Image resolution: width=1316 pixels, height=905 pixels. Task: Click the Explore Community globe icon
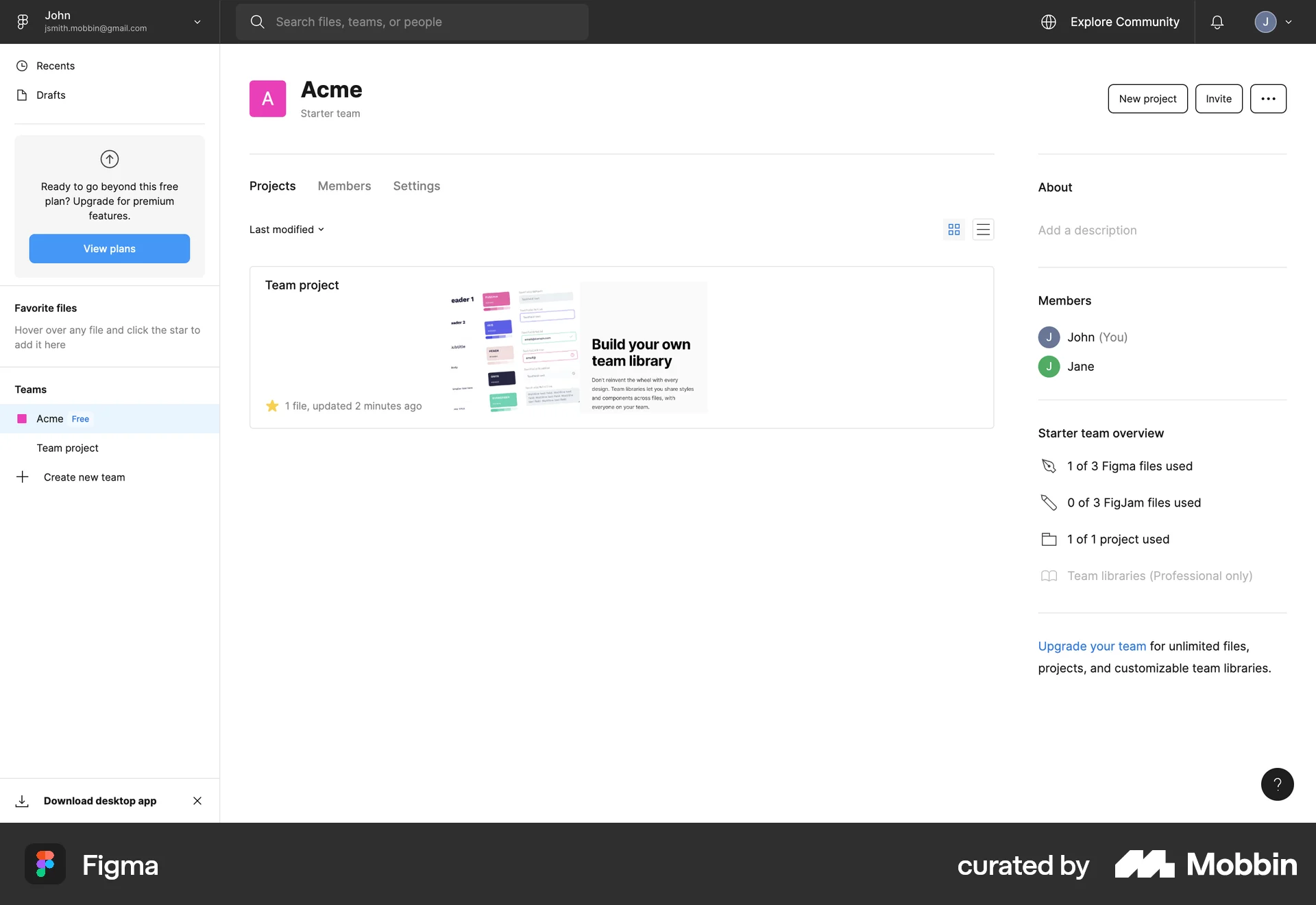click(1048, 21)
